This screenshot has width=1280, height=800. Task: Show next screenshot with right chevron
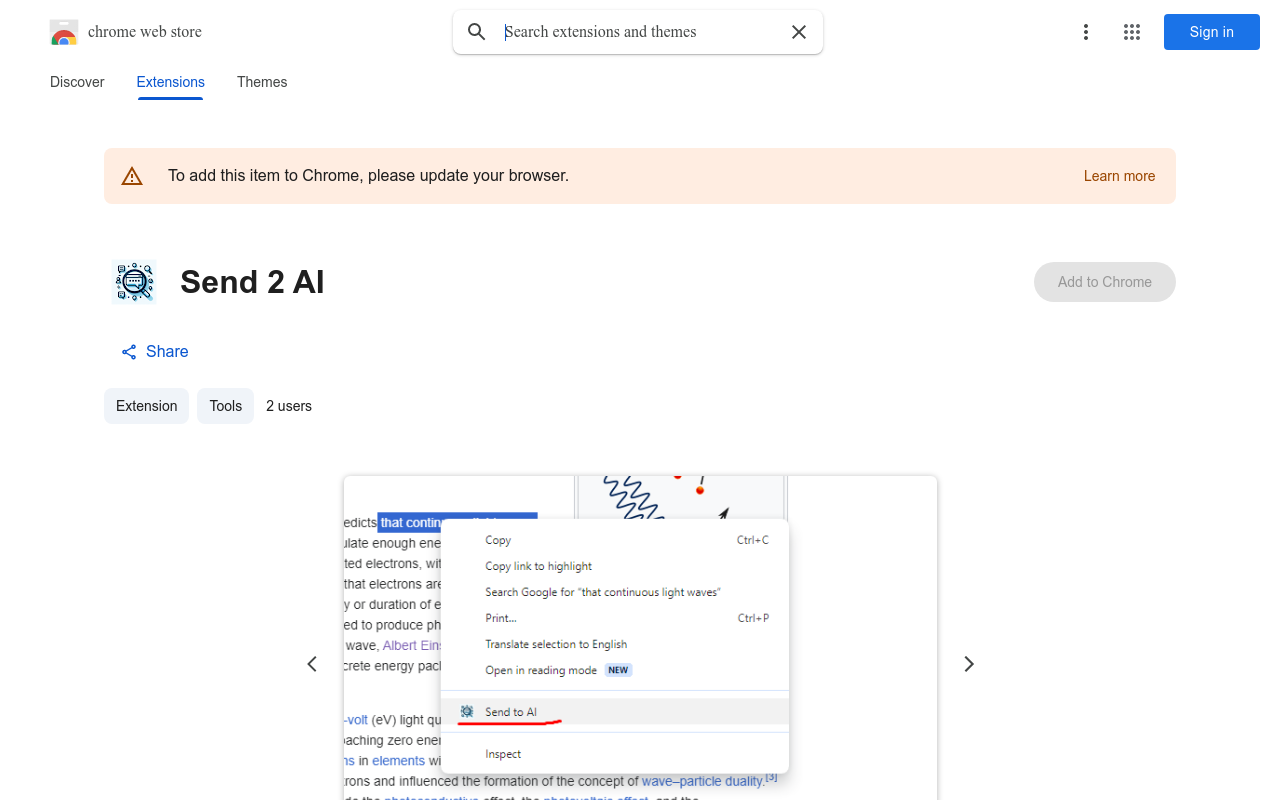click(968, 664)
